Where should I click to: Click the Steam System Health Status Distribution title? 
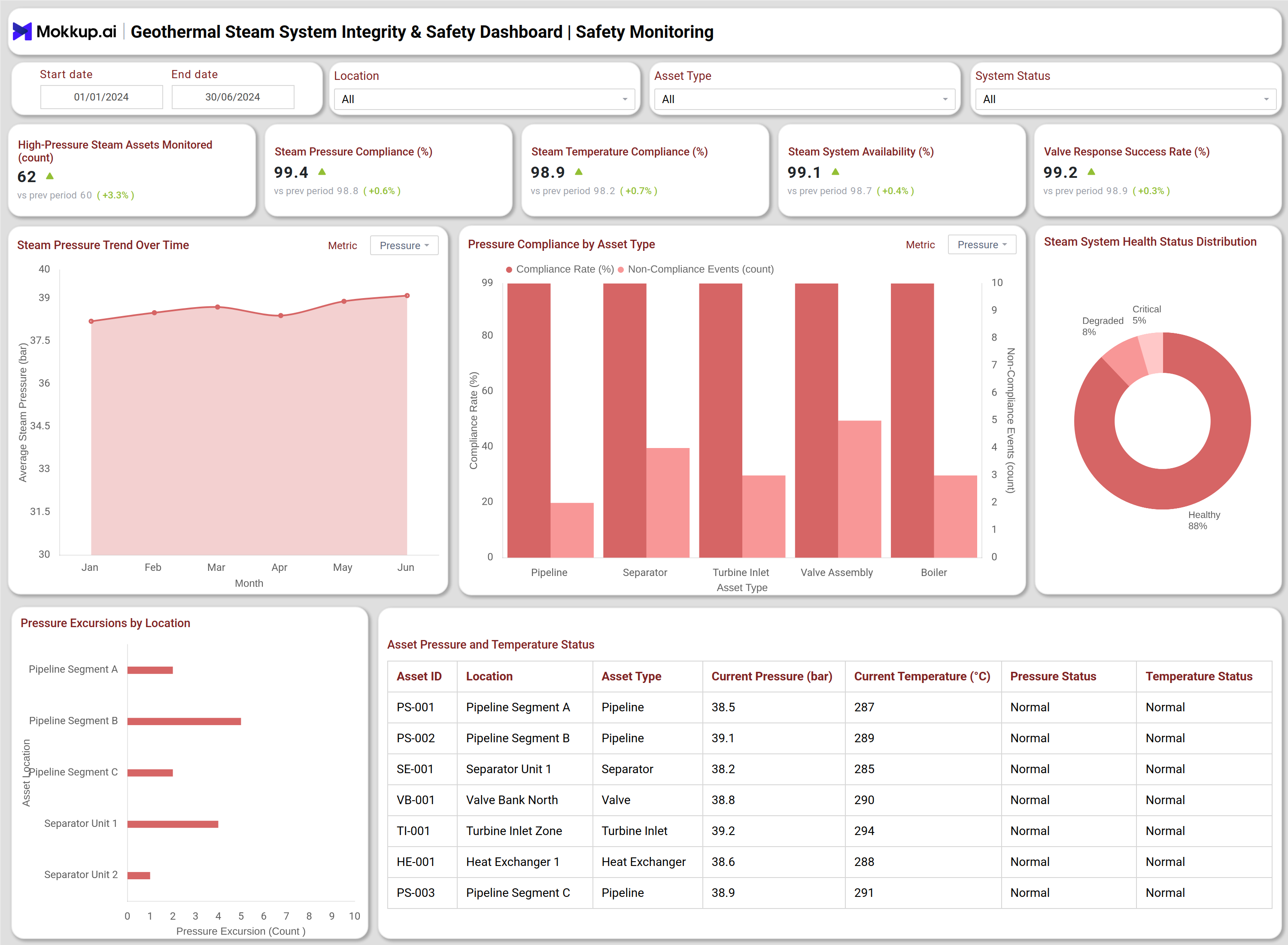1150,241
